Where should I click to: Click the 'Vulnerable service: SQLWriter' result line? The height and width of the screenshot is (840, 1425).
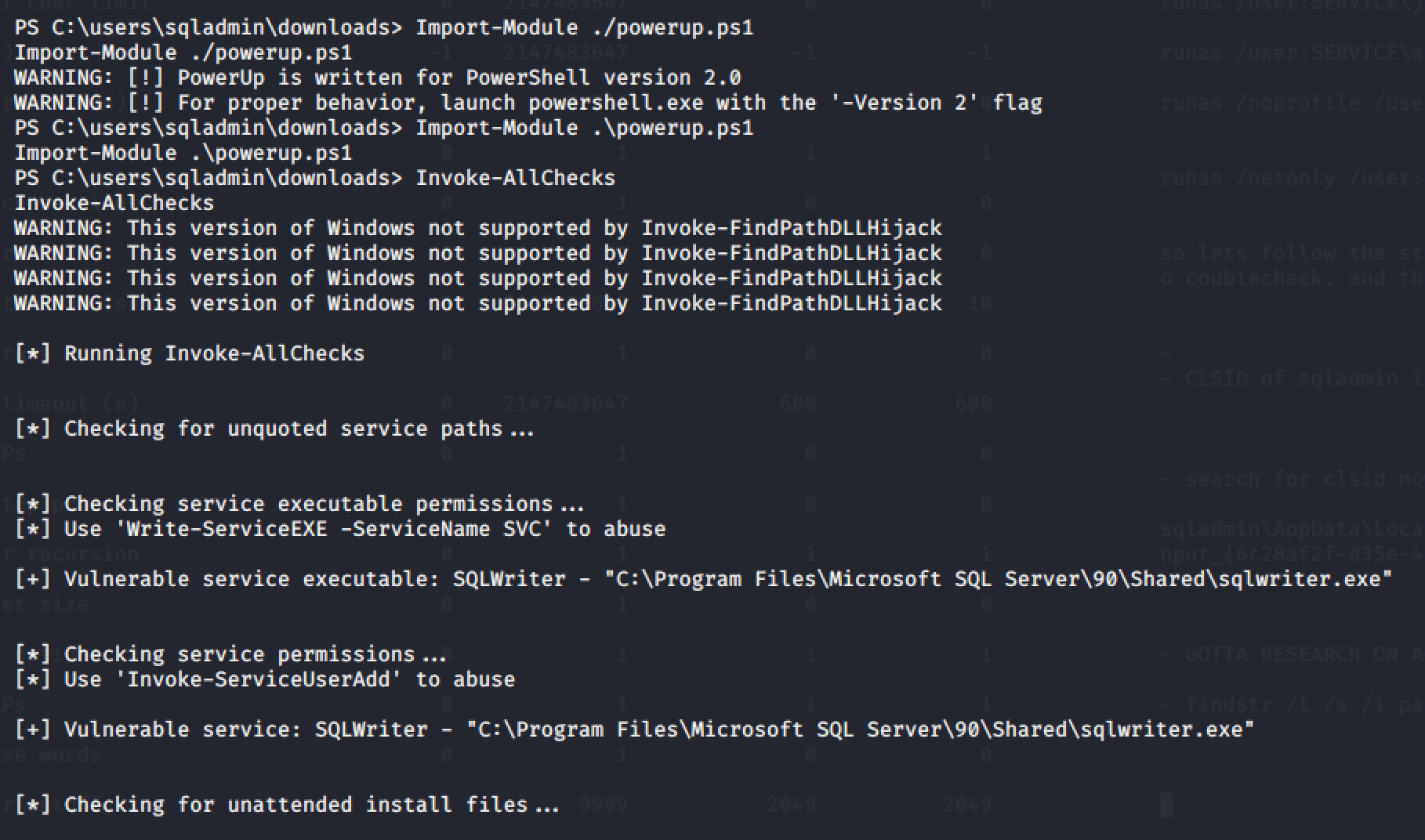pos(633,730)
